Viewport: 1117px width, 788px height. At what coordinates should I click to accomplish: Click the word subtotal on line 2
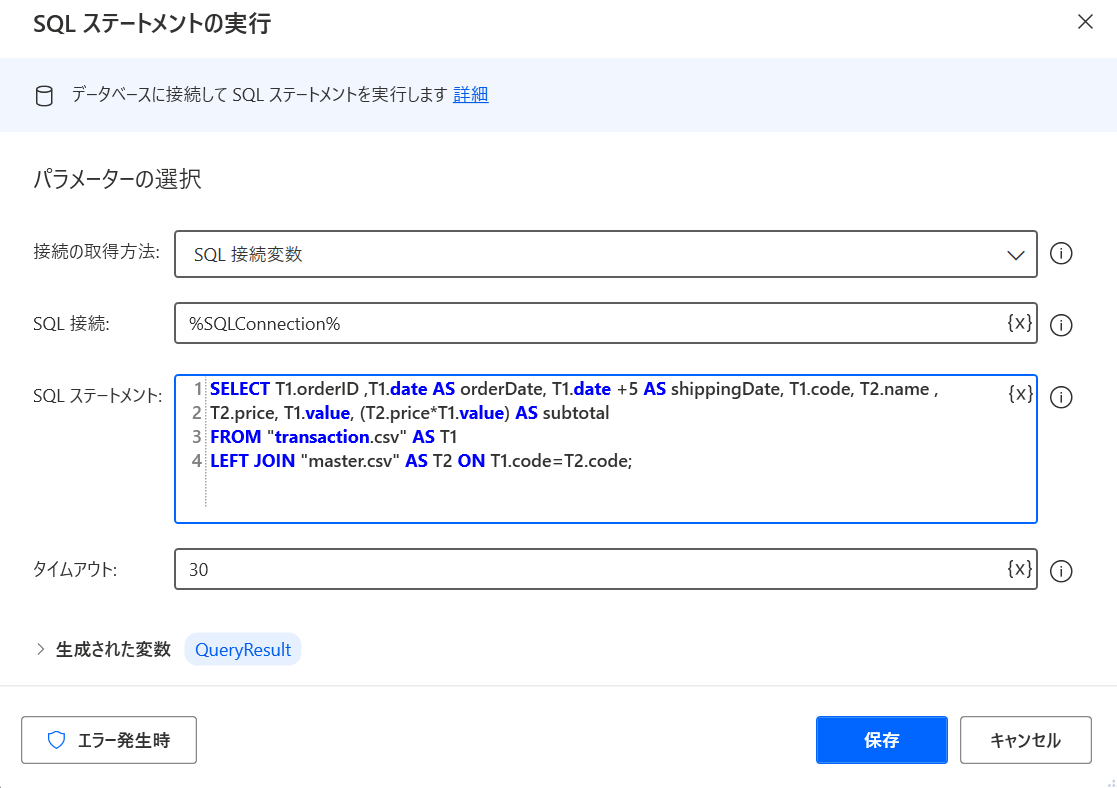tap(576, 413)
